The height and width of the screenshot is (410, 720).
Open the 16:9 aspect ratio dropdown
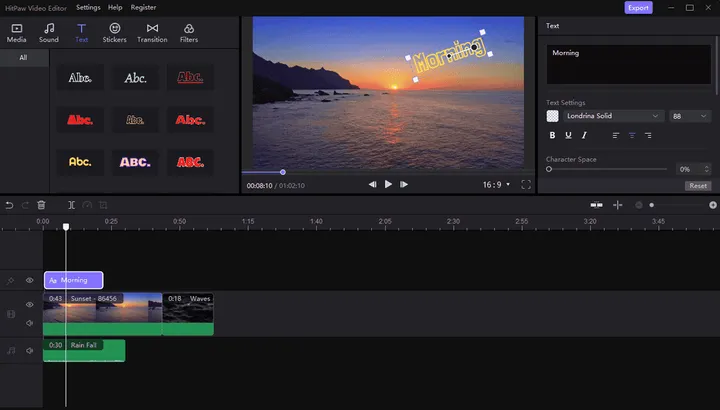(x=497, y=185)
